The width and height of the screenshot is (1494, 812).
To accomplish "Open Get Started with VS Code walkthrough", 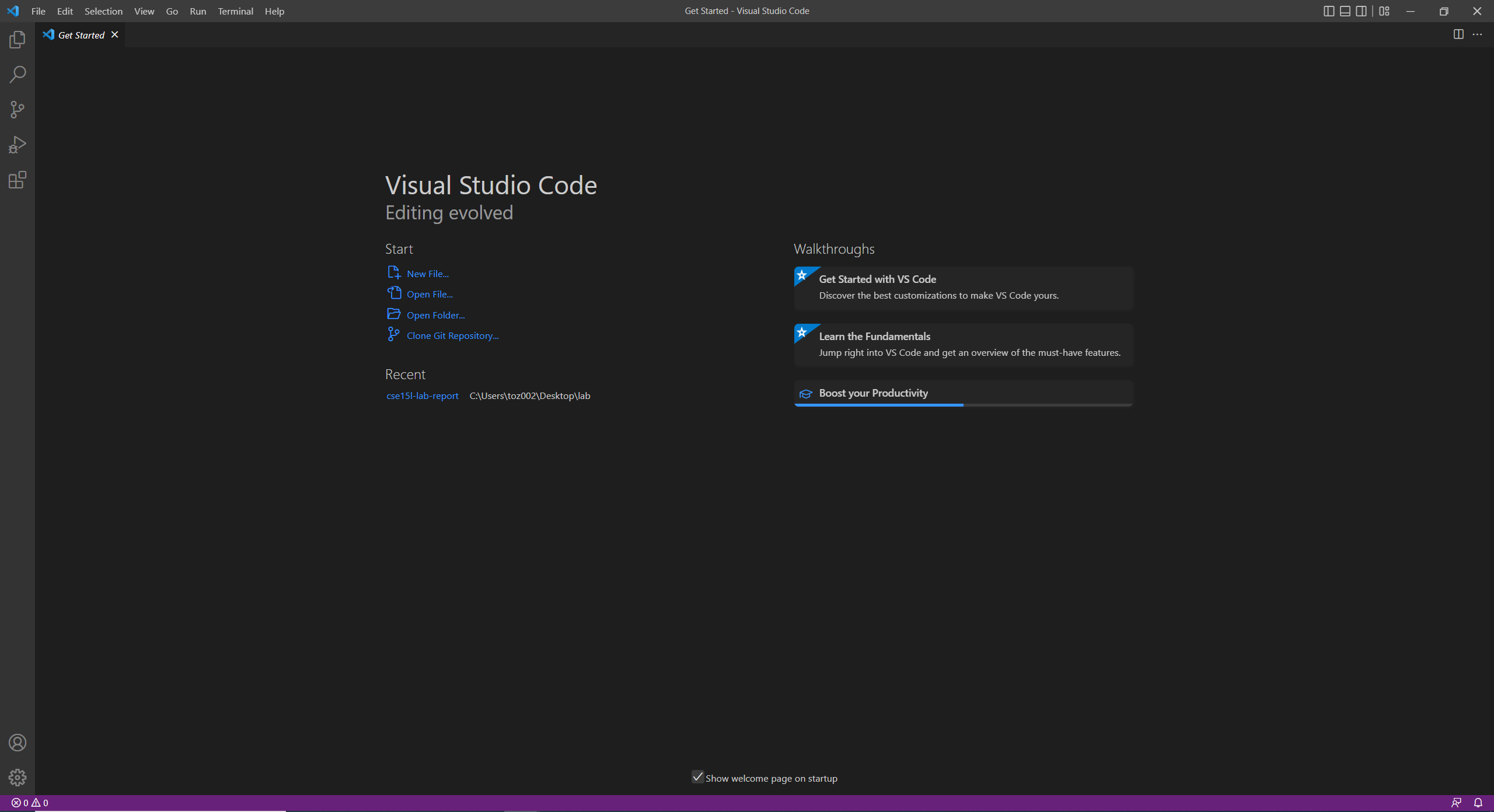I will [x=964, y=288].
